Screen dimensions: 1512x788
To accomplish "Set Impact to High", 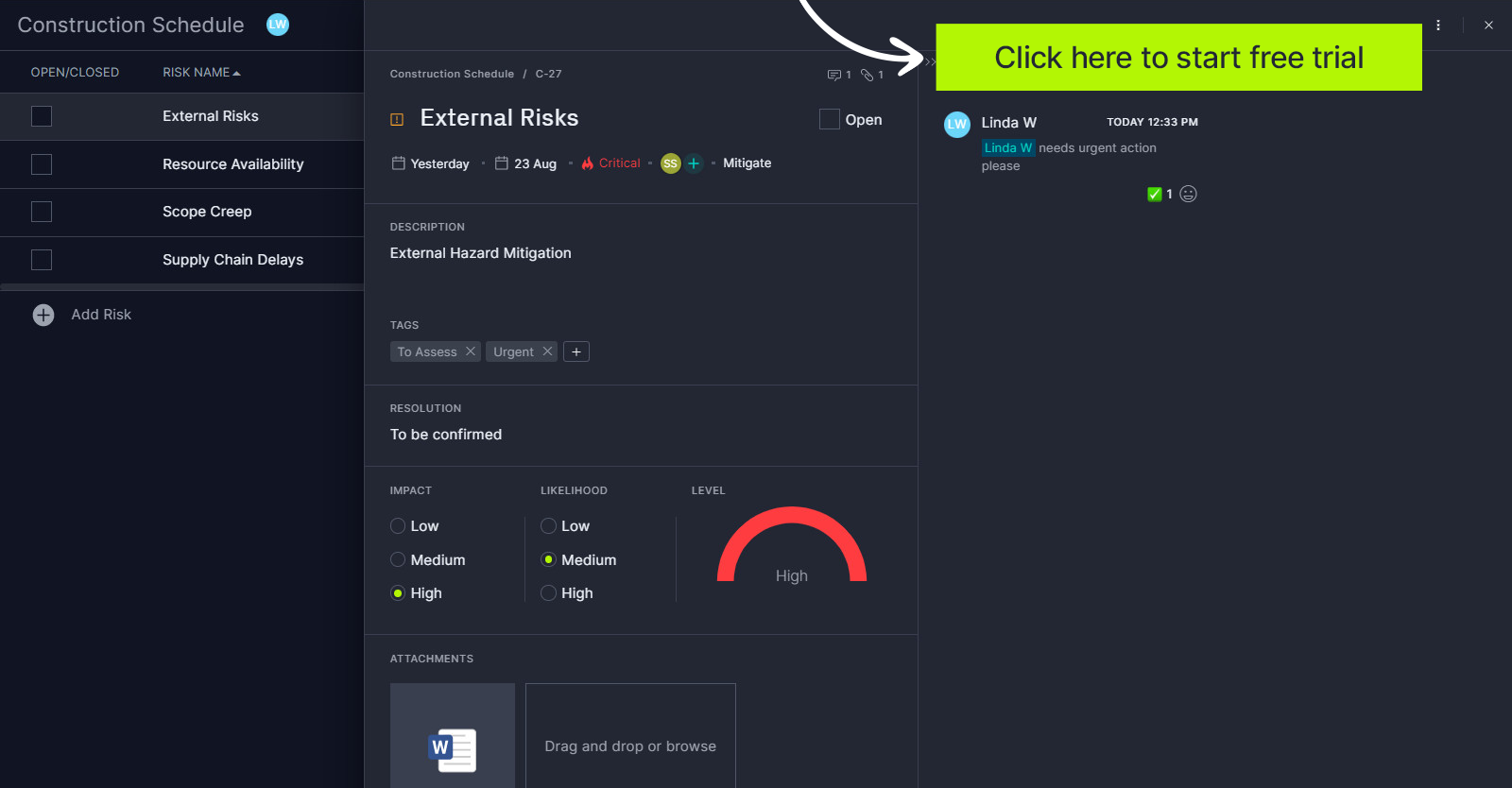I will [398, 593].
